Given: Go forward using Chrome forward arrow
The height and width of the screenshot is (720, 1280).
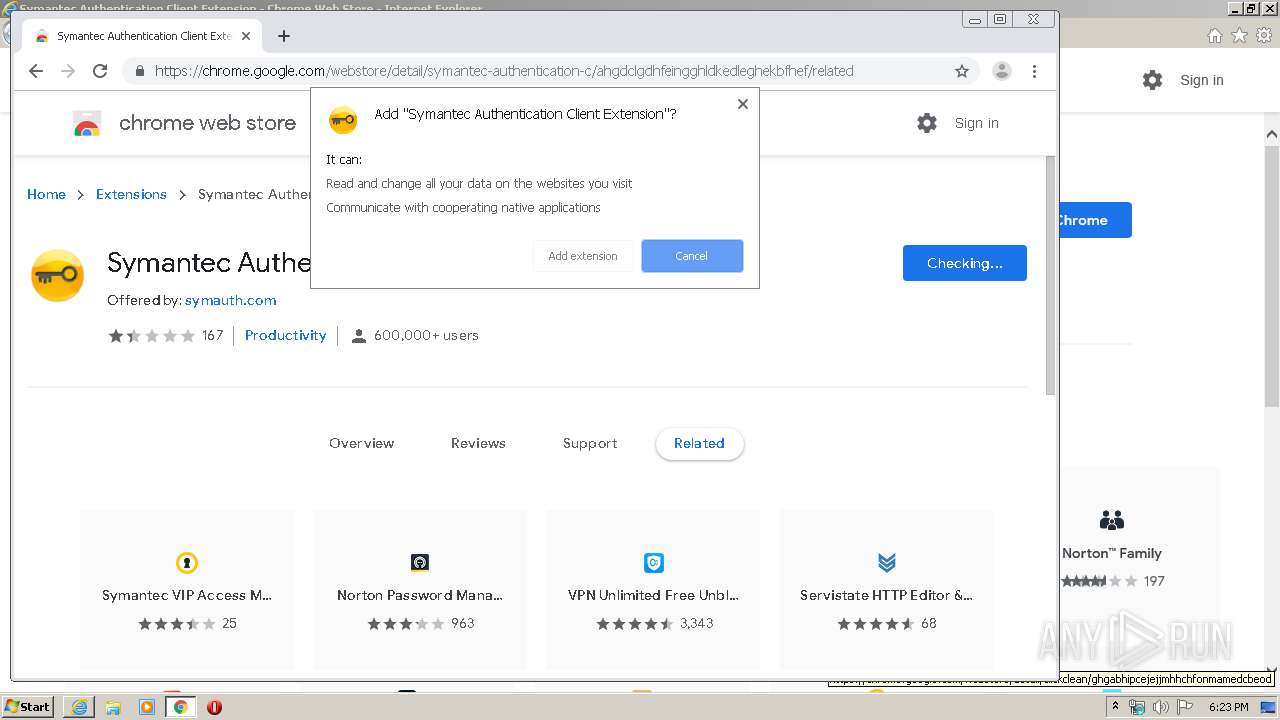Looking at the screenshot, I should 68,71.
